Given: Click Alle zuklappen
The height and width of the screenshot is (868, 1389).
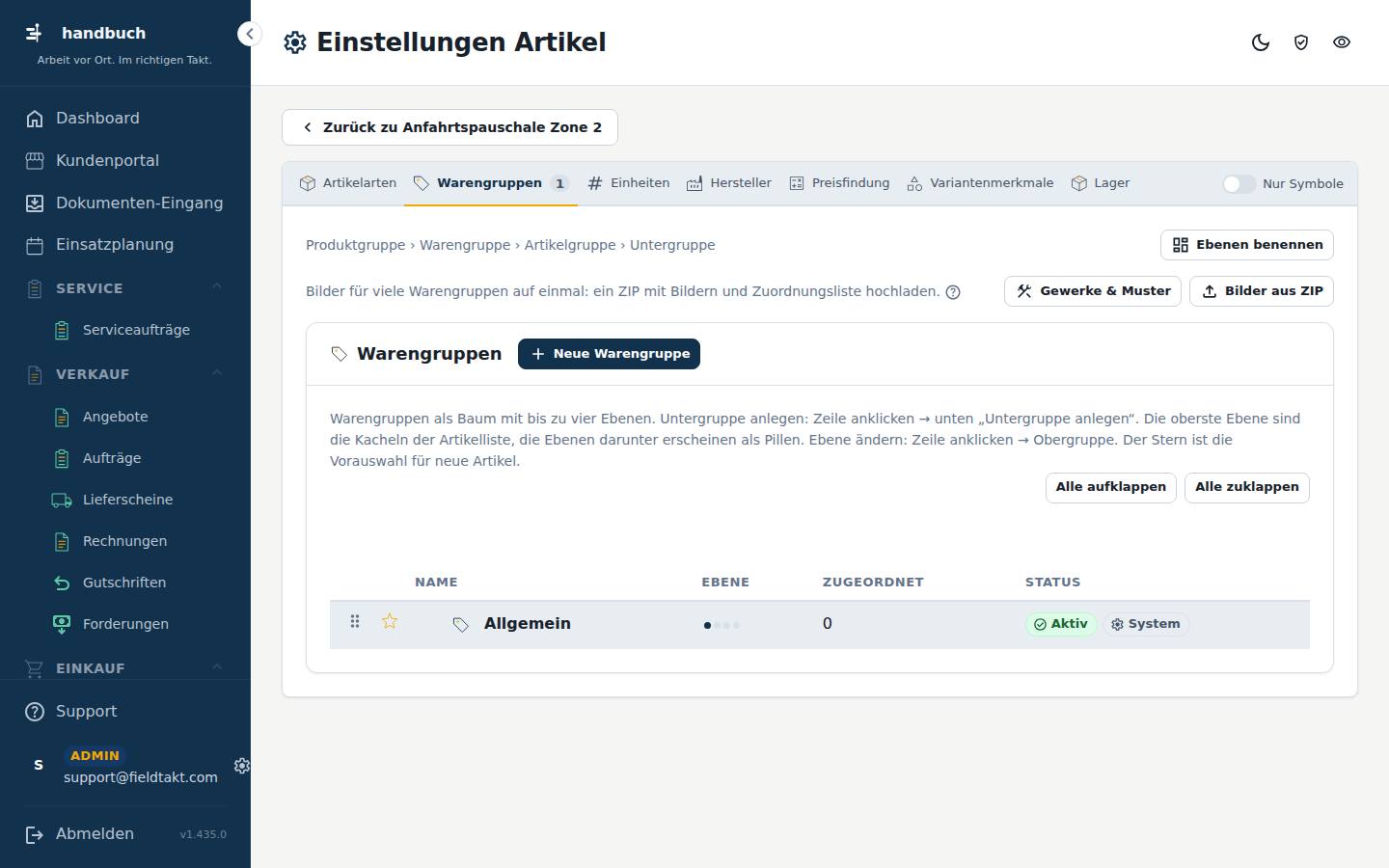Looking at the screenshot, I should click(1247, 487).
